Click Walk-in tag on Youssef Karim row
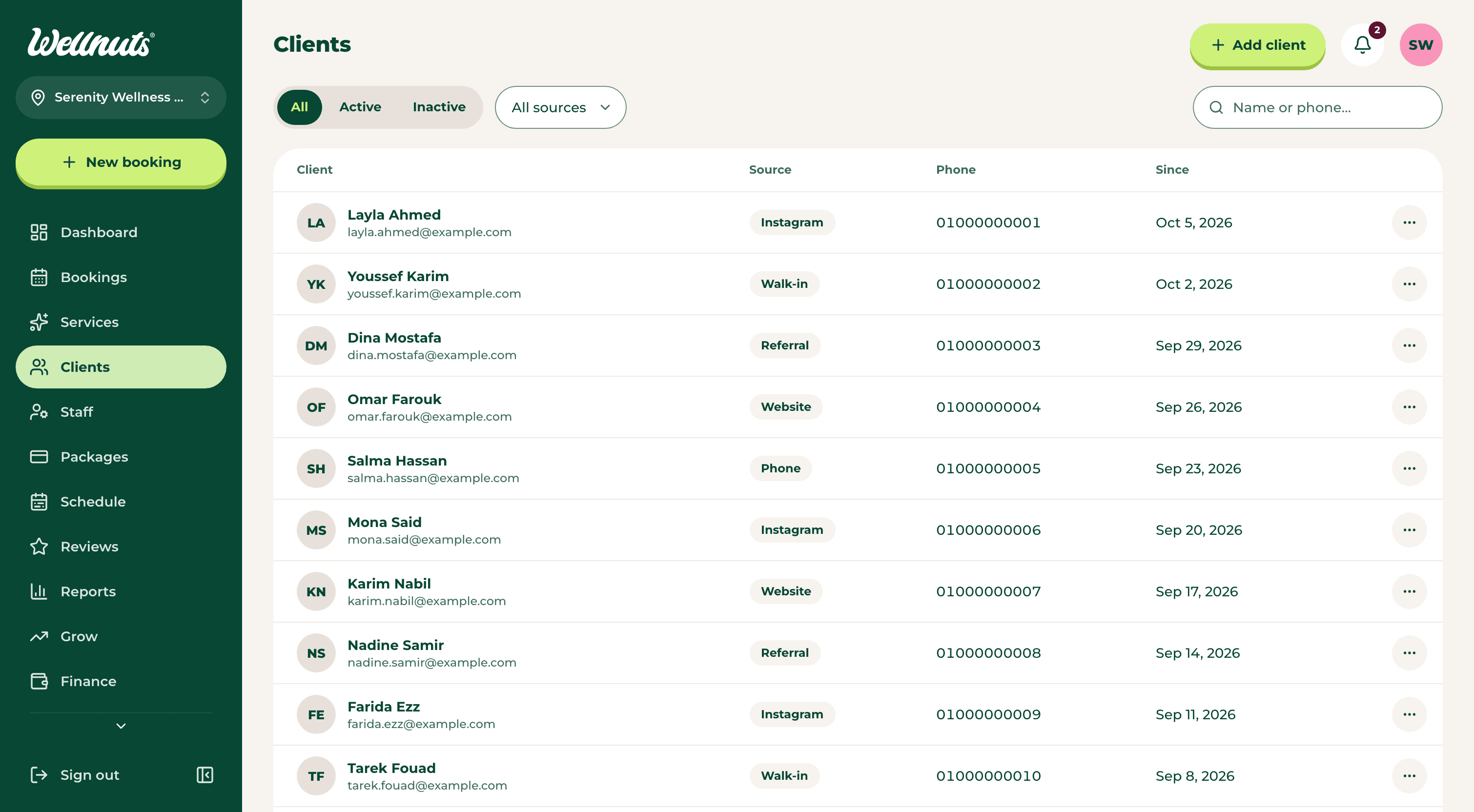The image size is (1474, 812). point(784,284)
